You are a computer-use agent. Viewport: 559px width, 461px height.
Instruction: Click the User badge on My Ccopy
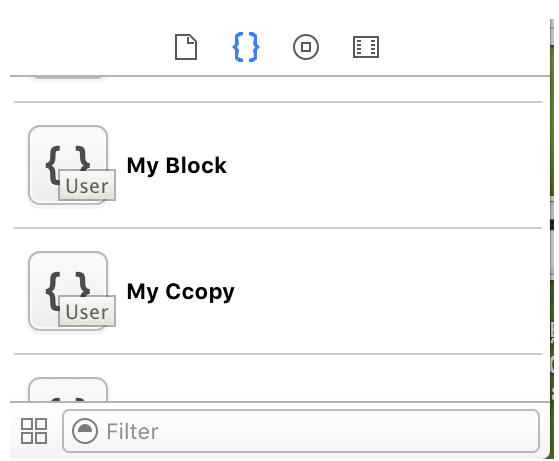pos(87,311)
